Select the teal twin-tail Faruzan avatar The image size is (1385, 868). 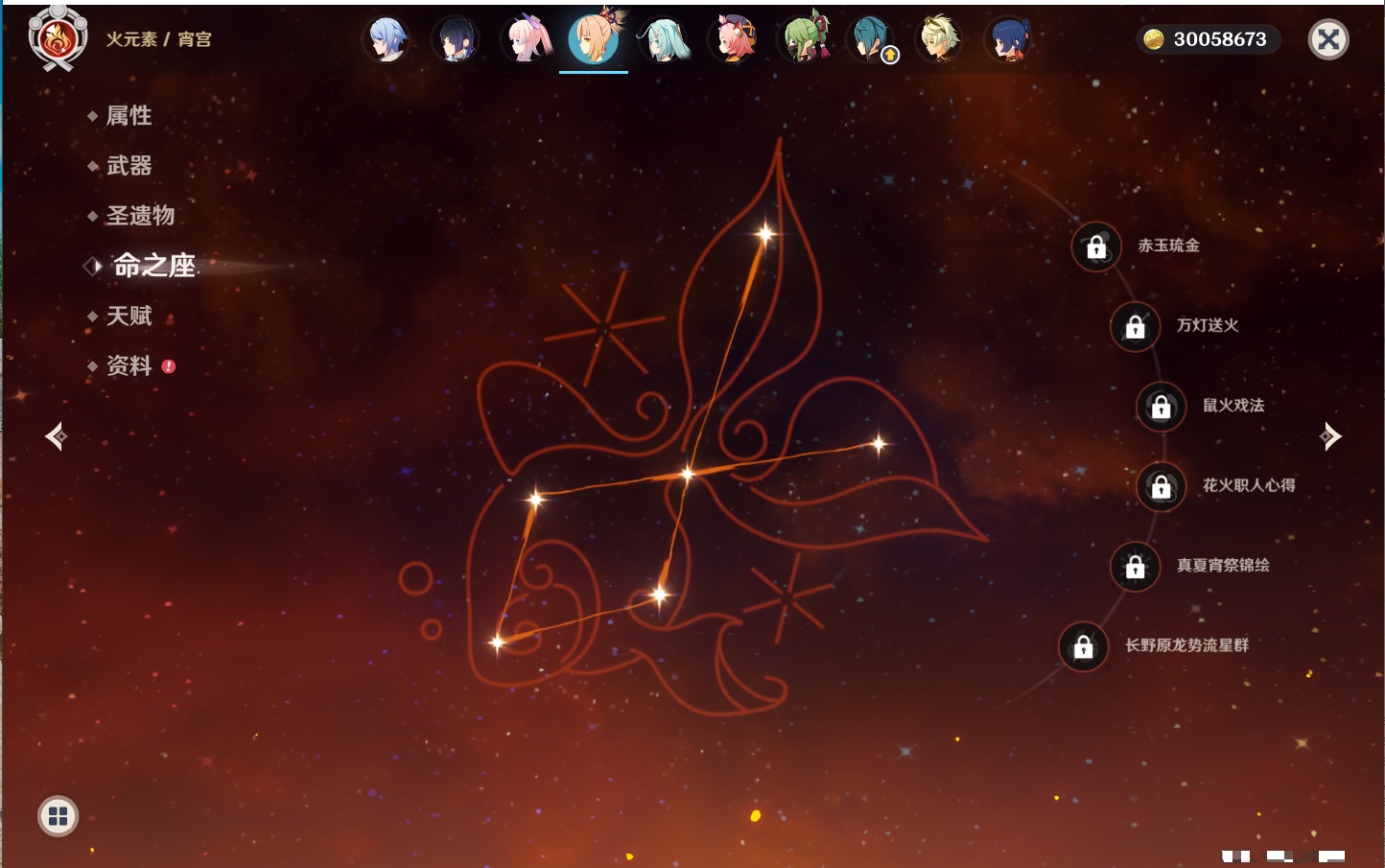point(664,39)
